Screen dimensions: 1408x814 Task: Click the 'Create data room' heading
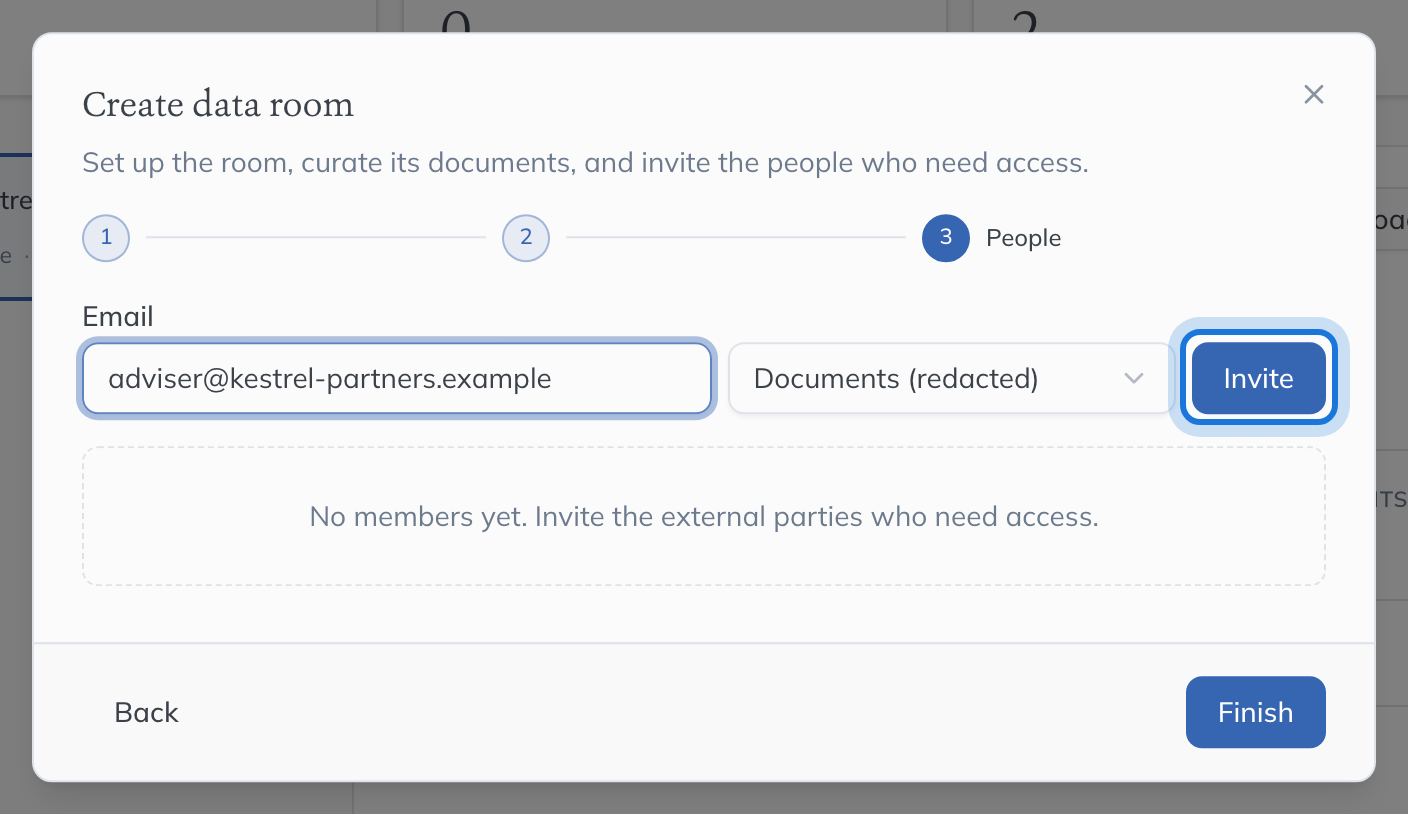[x=218, y=104]
